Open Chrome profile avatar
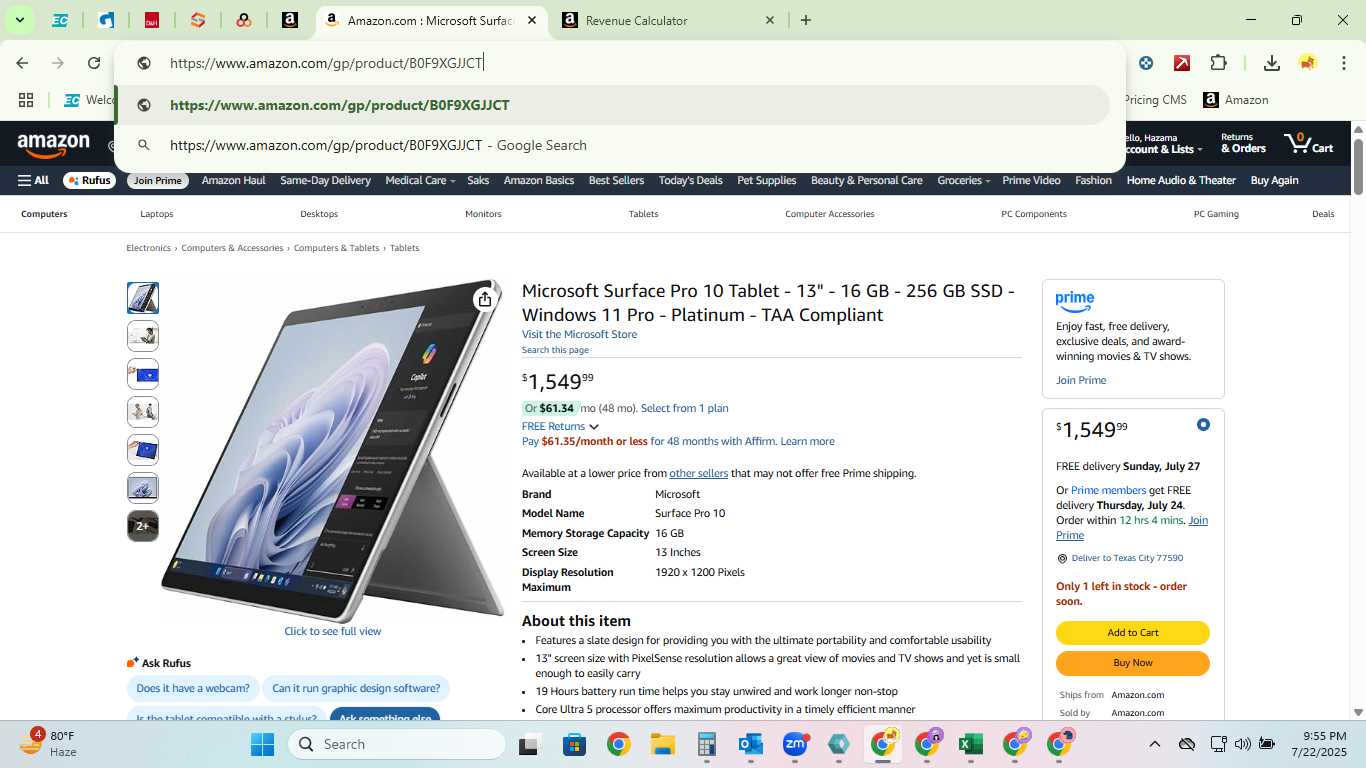 coord(1308,63)
